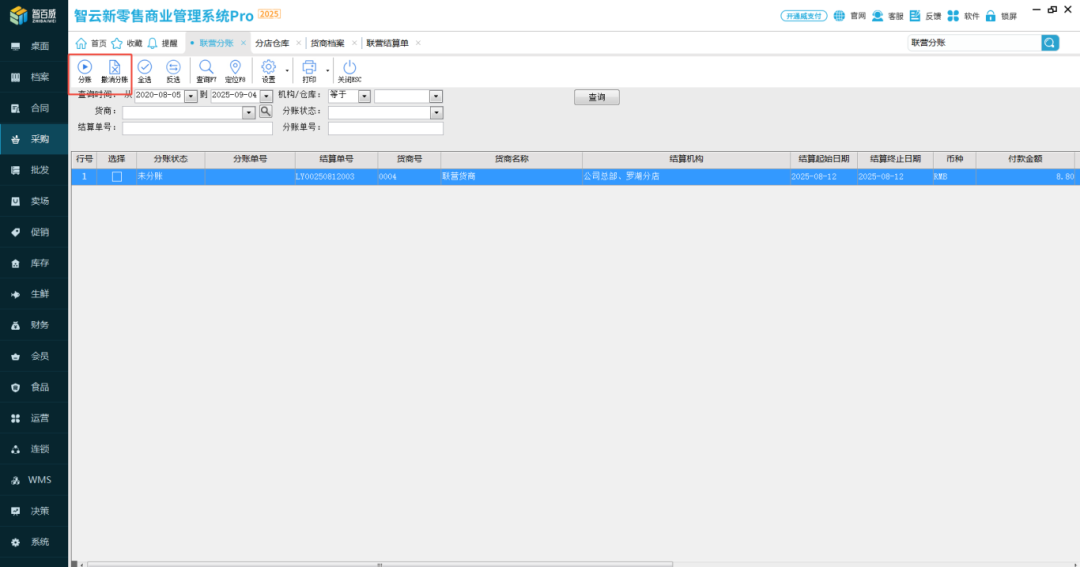This screenshot has height=567, width=1080.
Task: Expand the 打印 dropdown arrow
Action: coord(327,70)
